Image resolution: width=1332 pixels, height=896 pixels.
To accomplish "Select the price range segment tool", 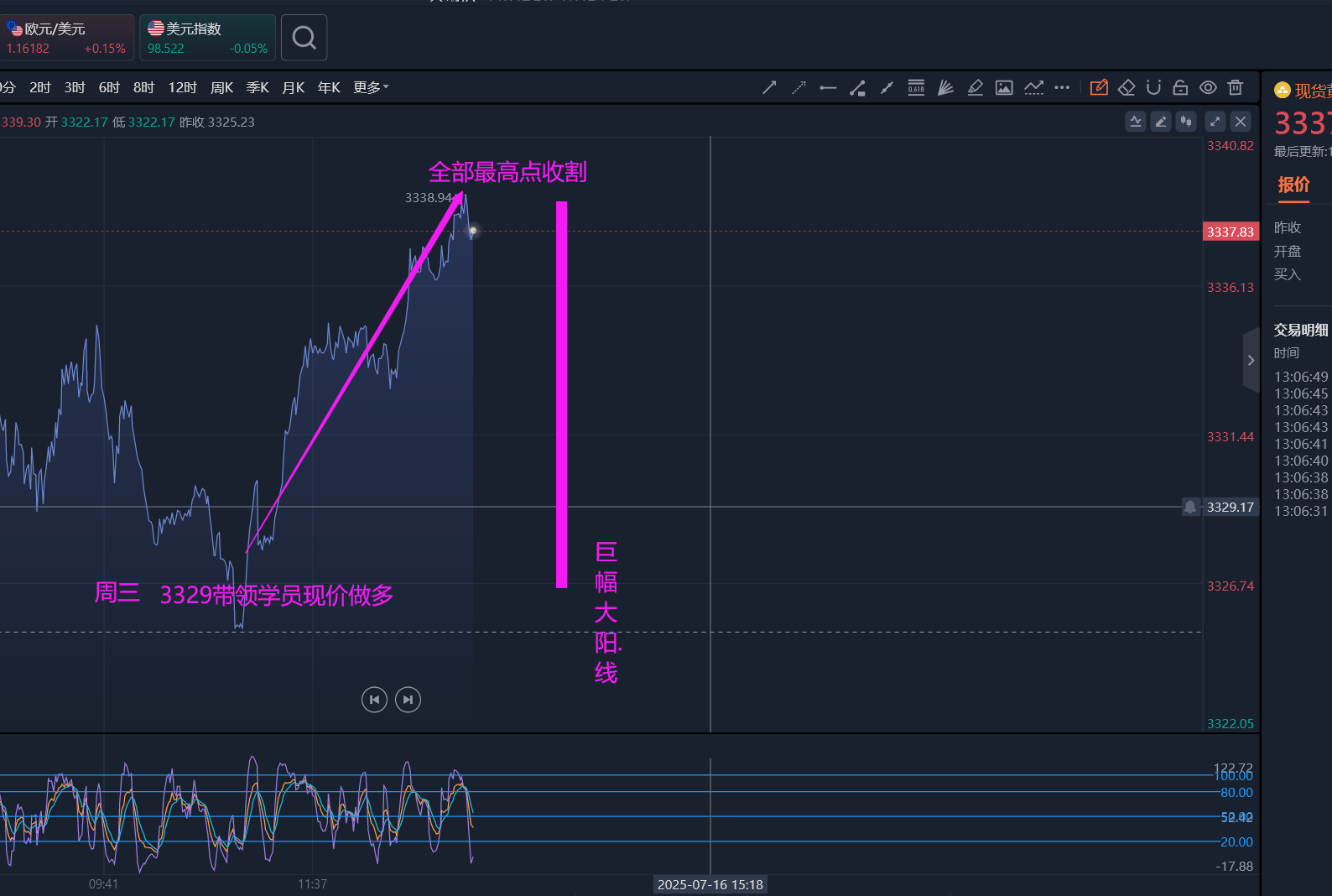I will (857, 87).
